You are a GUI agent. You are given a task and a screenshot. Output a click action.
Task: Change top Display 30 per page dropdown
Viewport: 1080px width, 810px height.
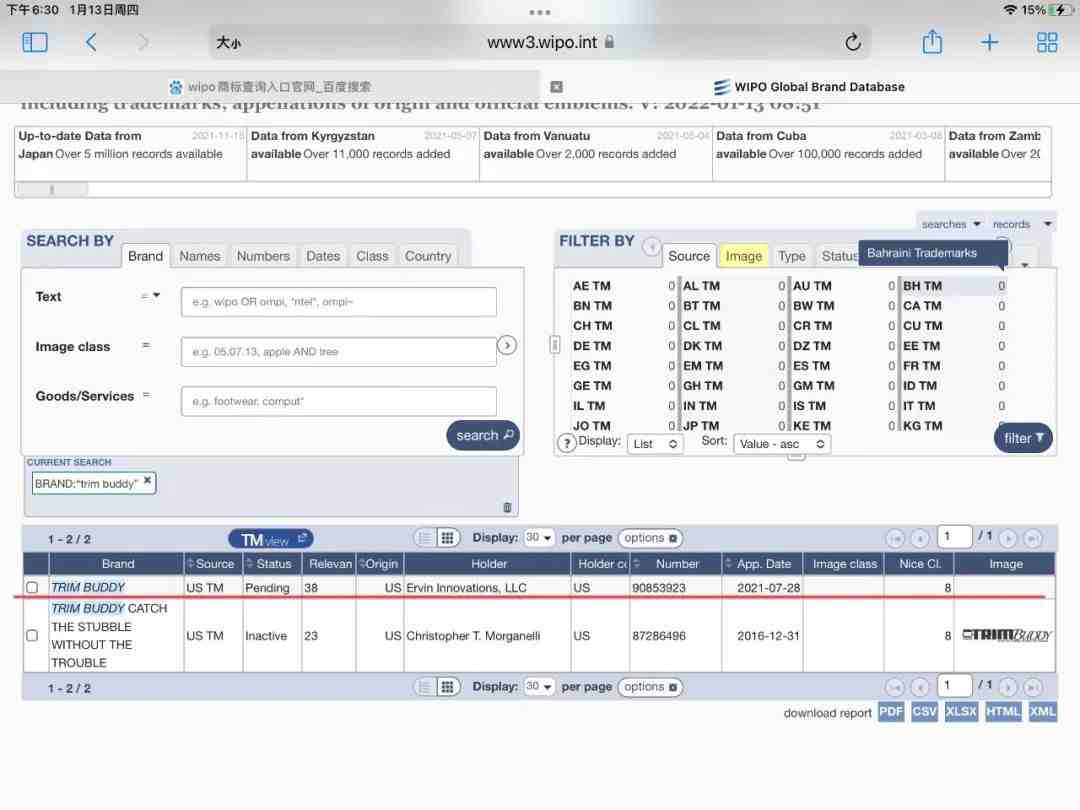pyautogui.click(x=539, y=537)
